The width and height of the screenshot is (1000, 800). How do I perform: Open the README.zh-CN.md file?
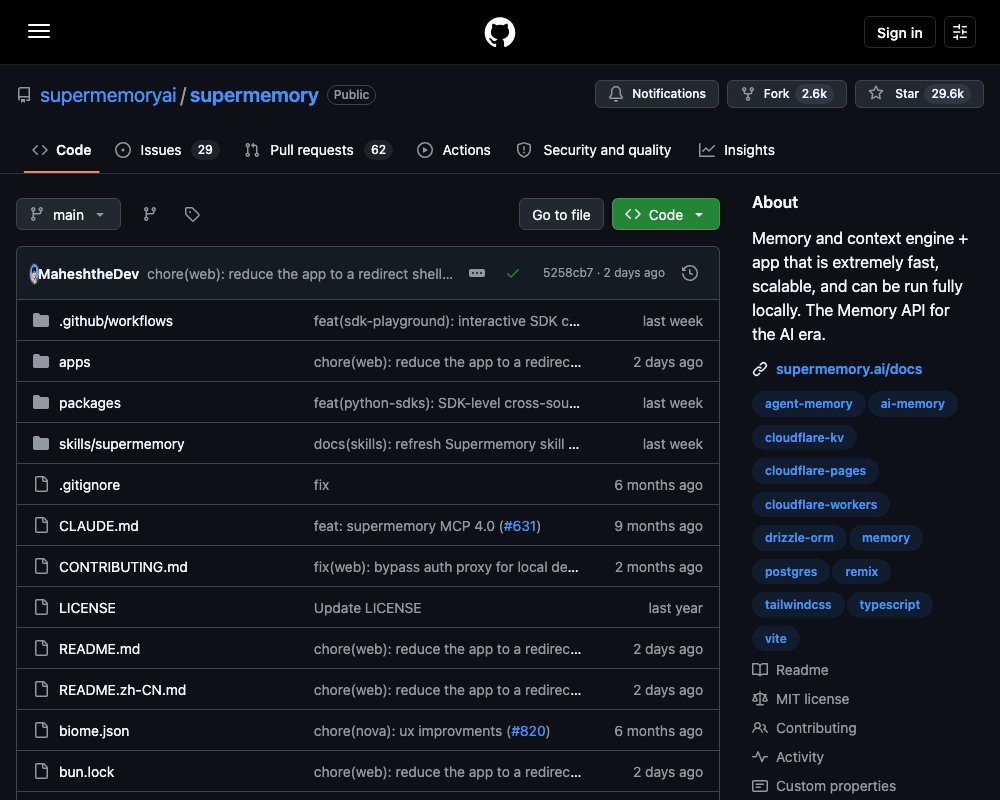coord(122,690)
